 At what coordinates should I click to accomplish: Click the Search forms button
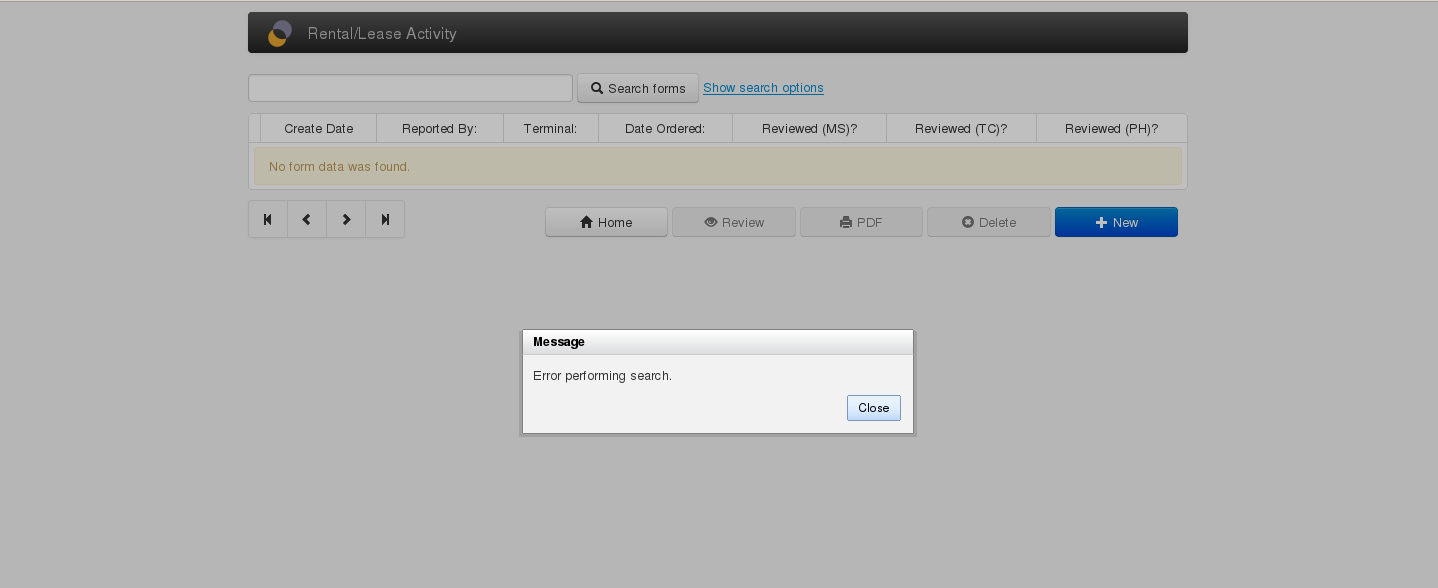(638, 88)
